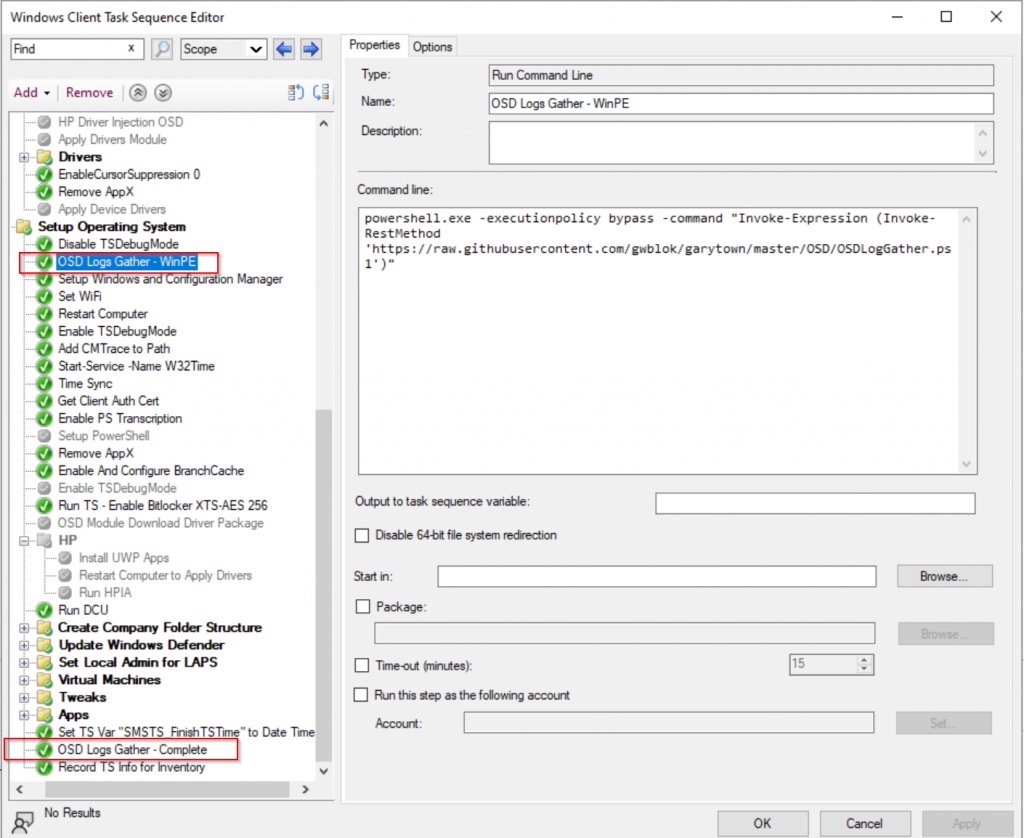Check Run this step as the following account
Image resolution: width=1024 pixels, height=838 pixels.
coord(361,695)
